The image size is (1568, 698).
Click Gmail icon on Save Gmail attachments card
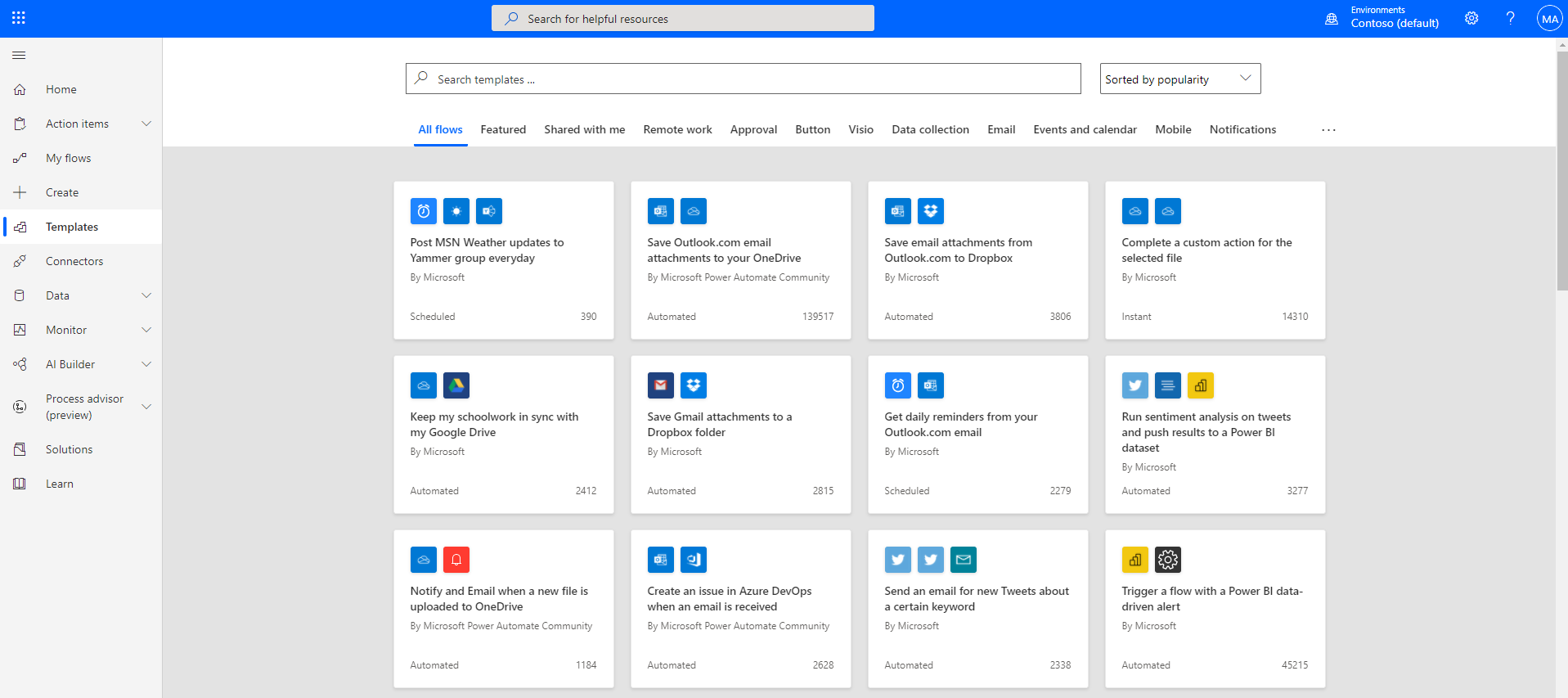pyautogui.click(x=661, y=385)
